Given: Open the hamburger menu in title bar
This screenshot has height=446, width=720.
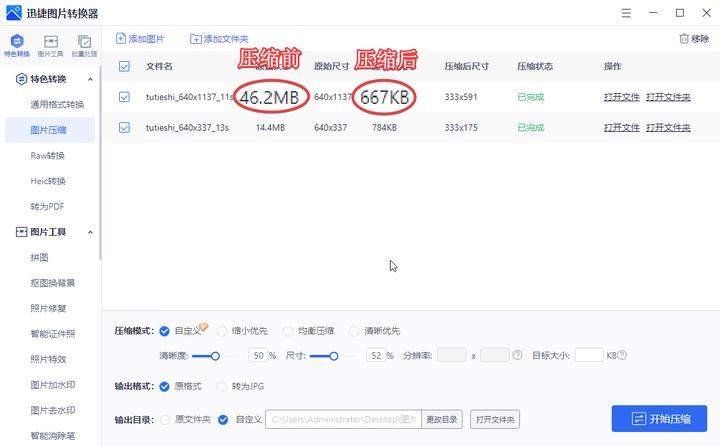Looking at the screenshot, I should tap(626, 13).
